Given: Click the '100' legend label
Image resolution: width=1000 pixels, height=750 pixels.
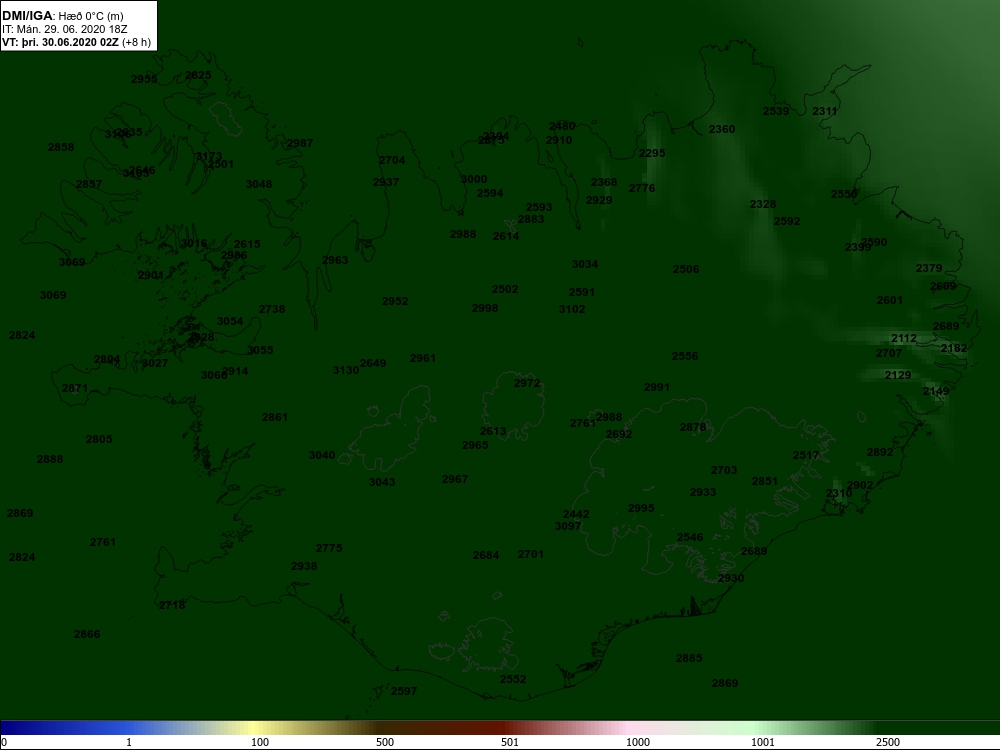Looking at the screenshot, I should [x=260, y=742].
